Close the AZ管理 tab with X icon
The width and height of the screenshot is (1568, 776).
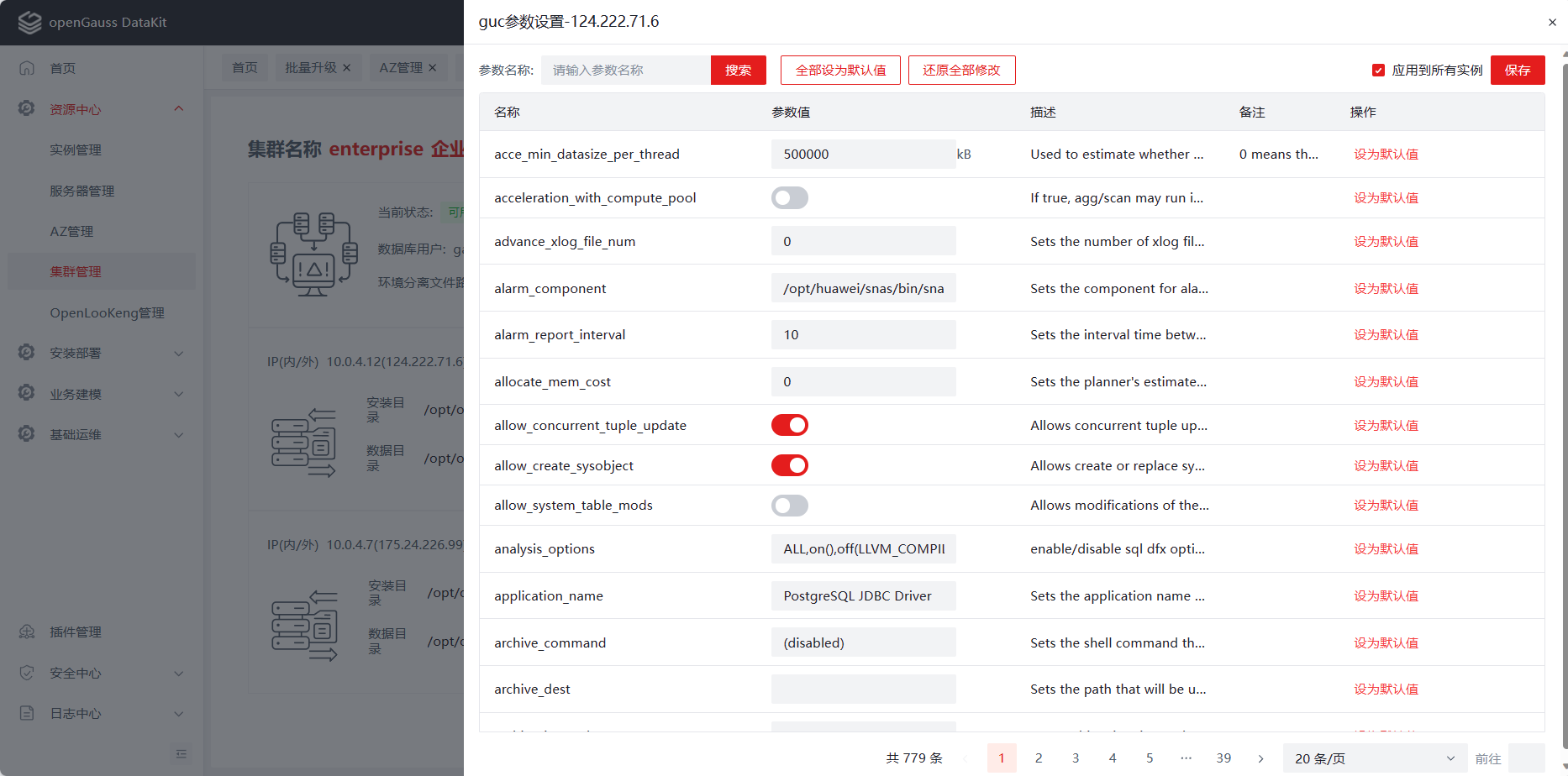[433, 68]
